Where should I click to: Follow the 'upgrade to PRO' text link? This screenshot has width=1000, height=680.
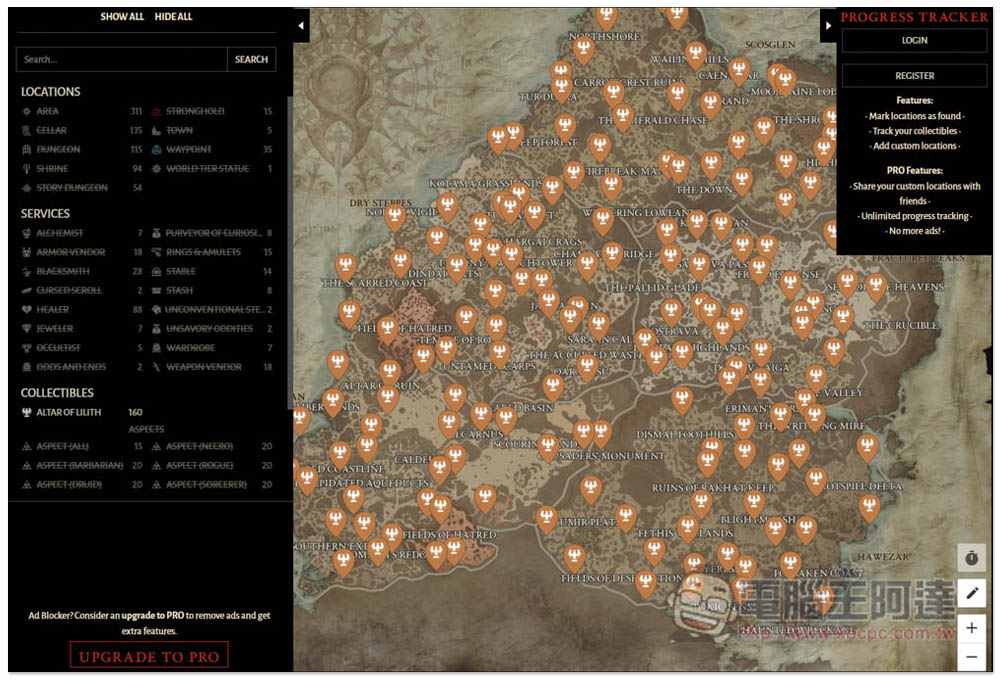pyautogui.click(x=152, y=616)
